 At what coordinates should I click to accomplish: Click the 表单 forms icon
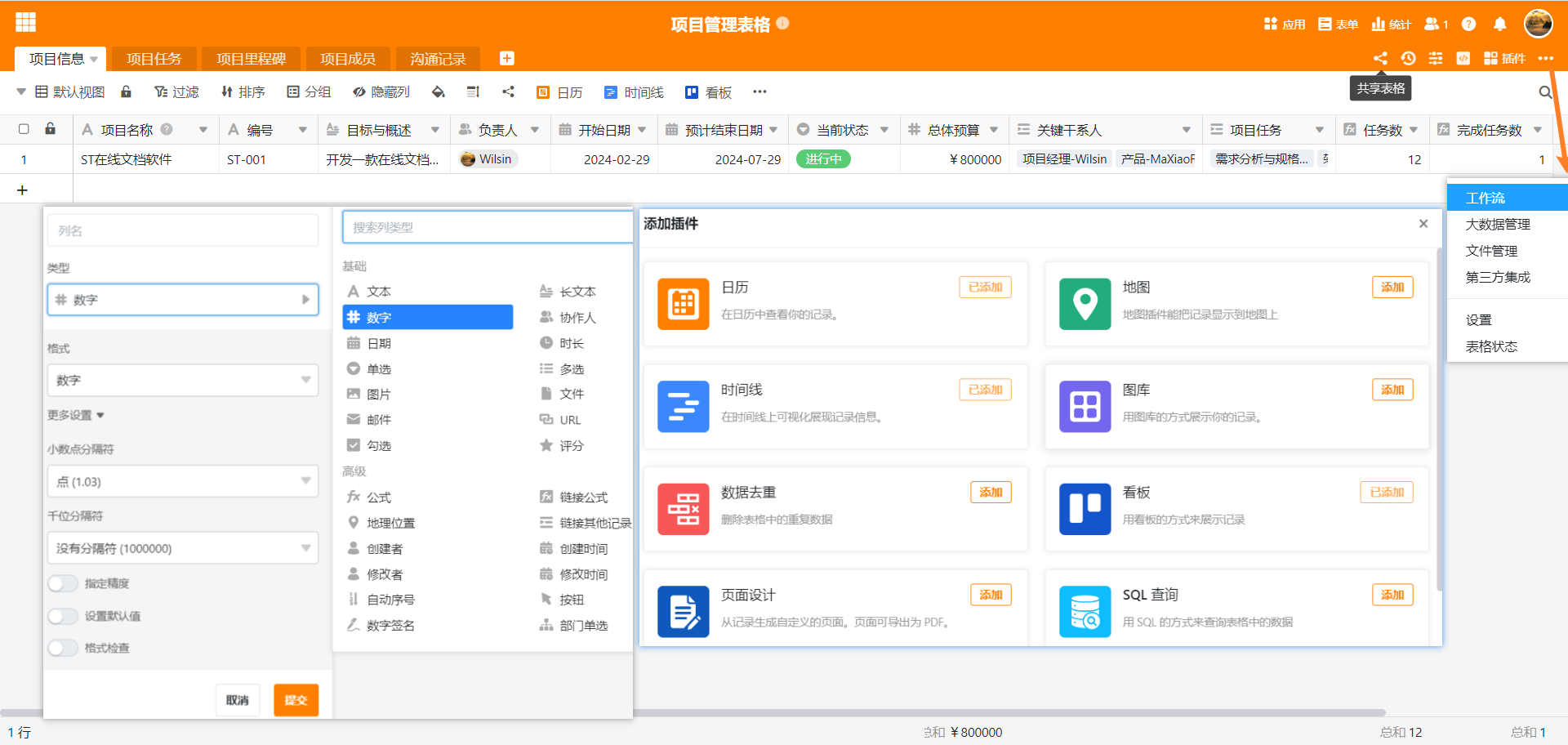point(1338,24)
